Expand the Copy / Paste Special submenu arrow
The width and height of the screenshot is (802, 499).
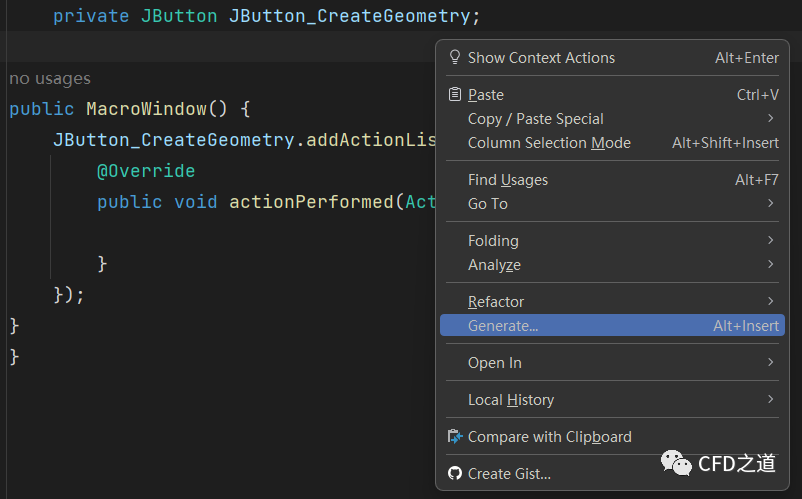pyautogui.click(x=771, y=119)
